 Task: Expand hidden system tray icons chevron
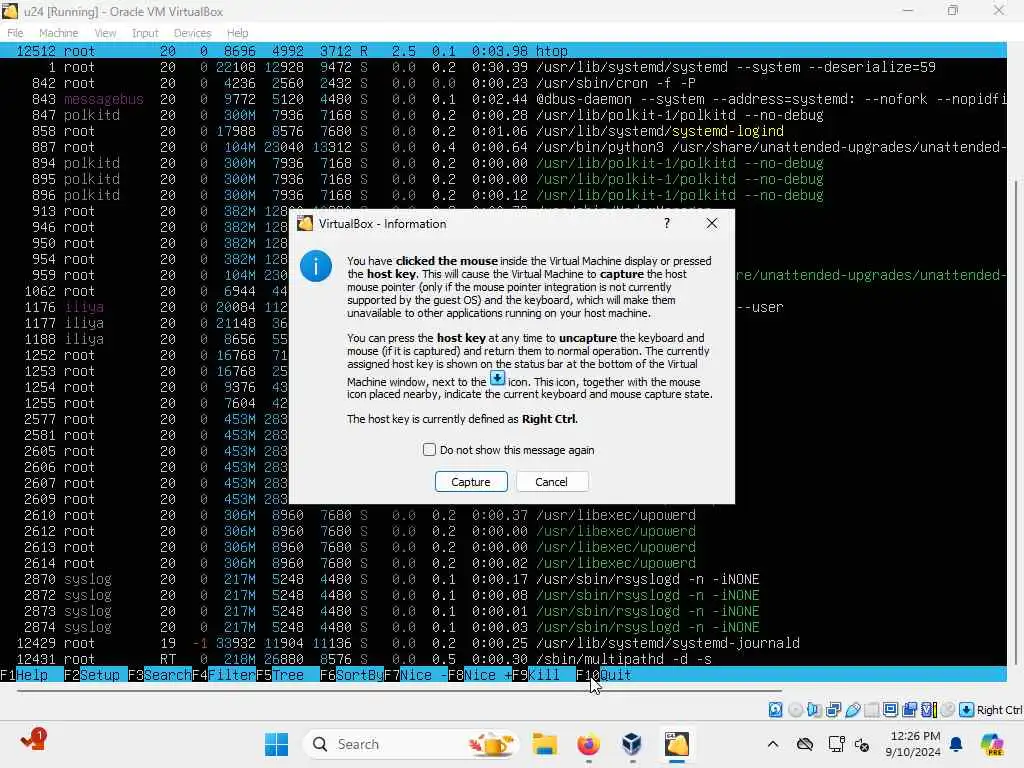click(773, 744)
